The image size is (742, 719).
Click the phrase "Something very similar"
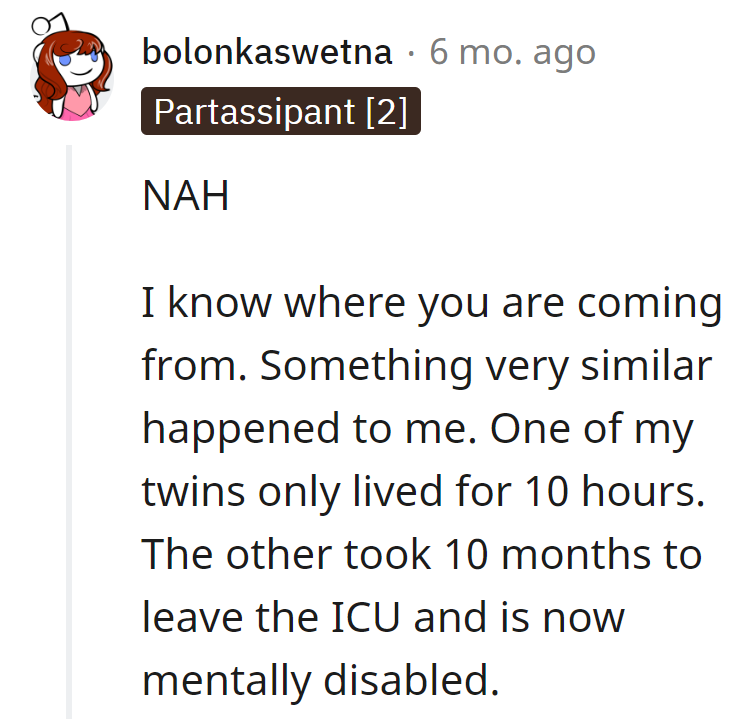click(486, 367)
